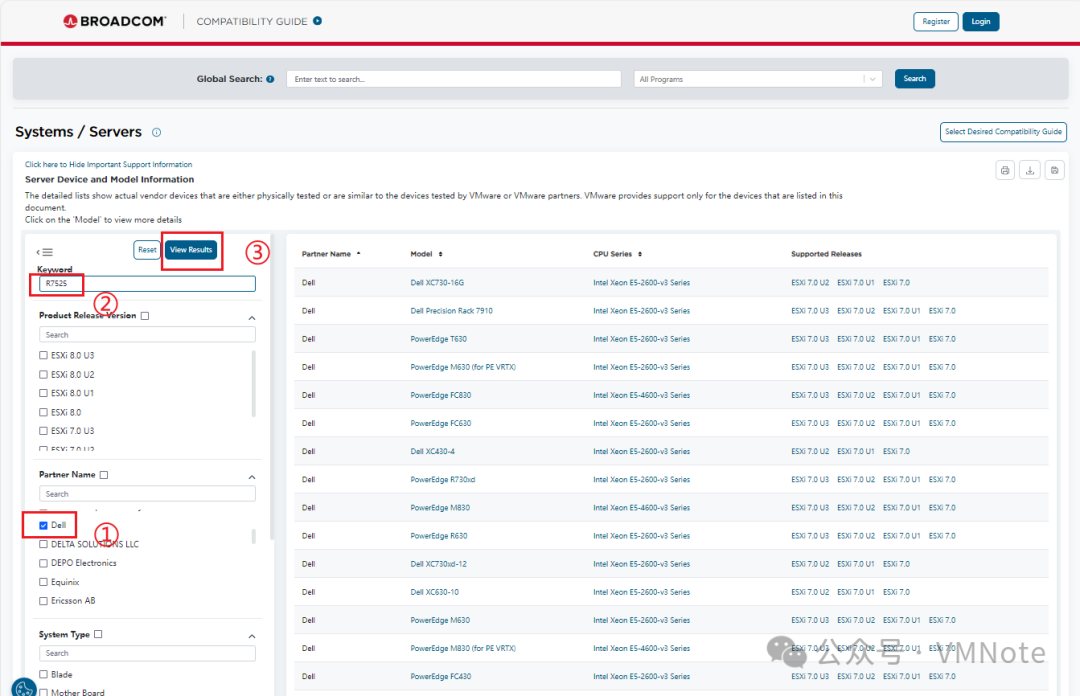The image size is (1080, 696).
Task: Click the global Search button
Action: (915, 79)
